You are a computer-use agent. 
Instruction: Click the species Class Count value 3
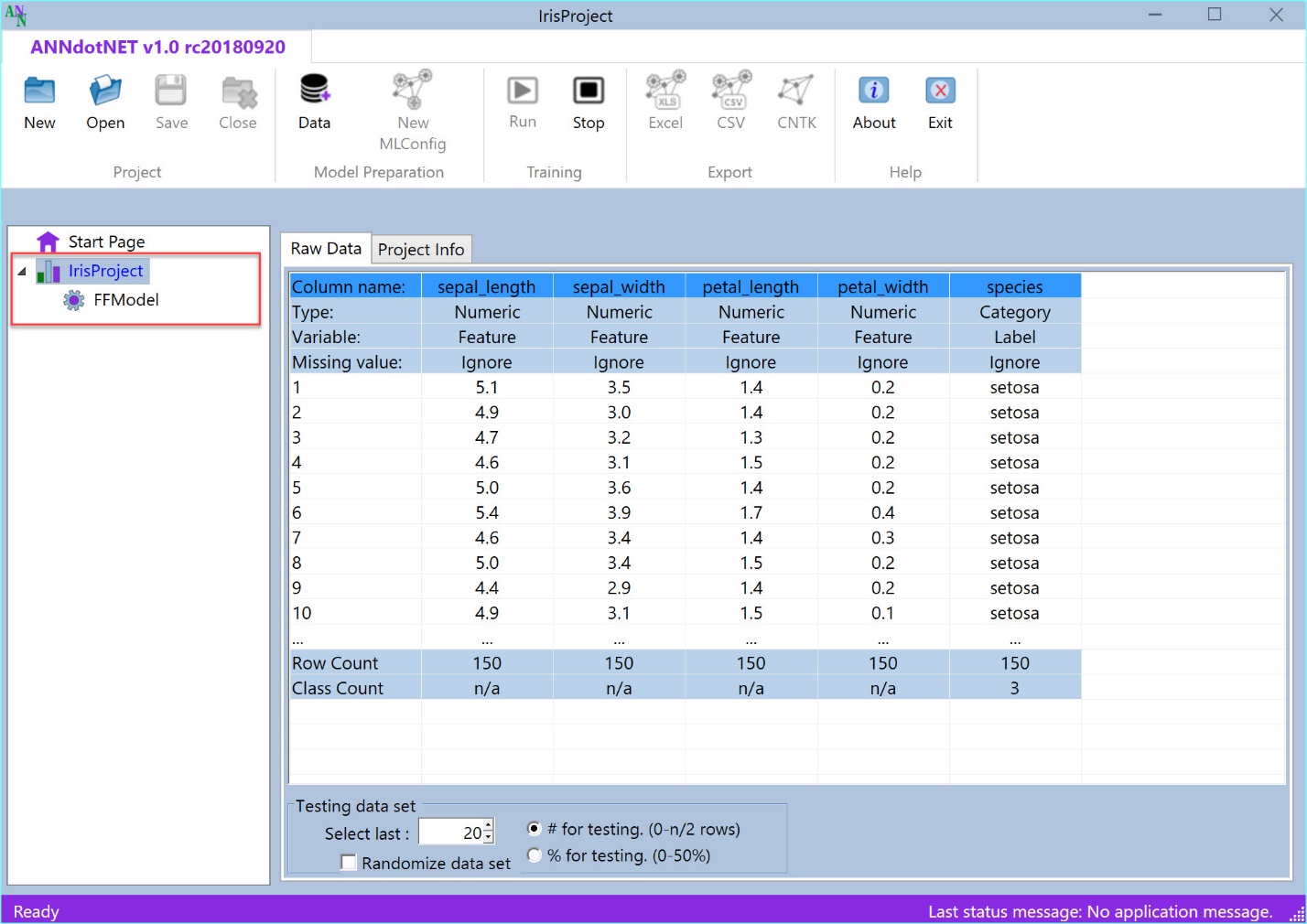(x=1015, y=688)
